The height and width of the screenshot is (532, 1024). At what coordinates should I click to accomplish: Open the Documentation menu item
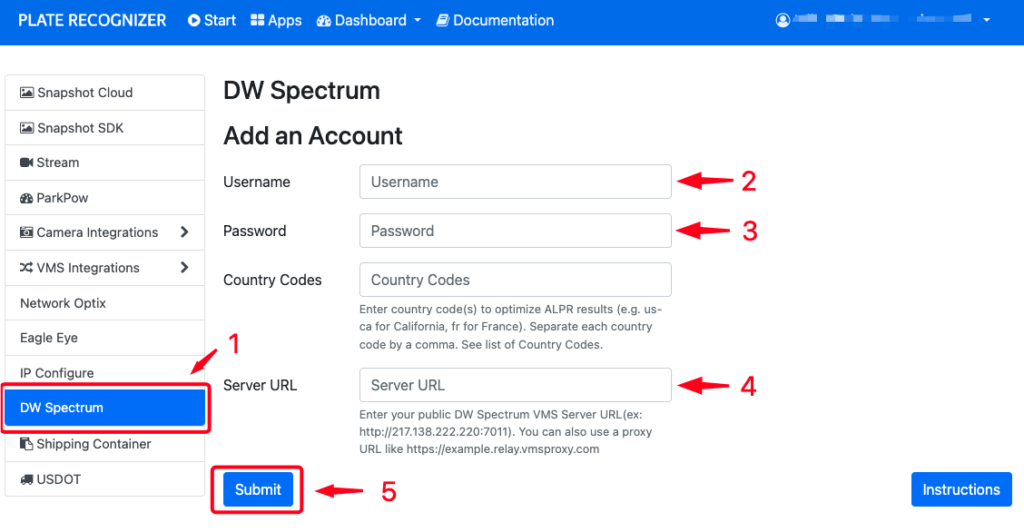click(x=495, y=20)
